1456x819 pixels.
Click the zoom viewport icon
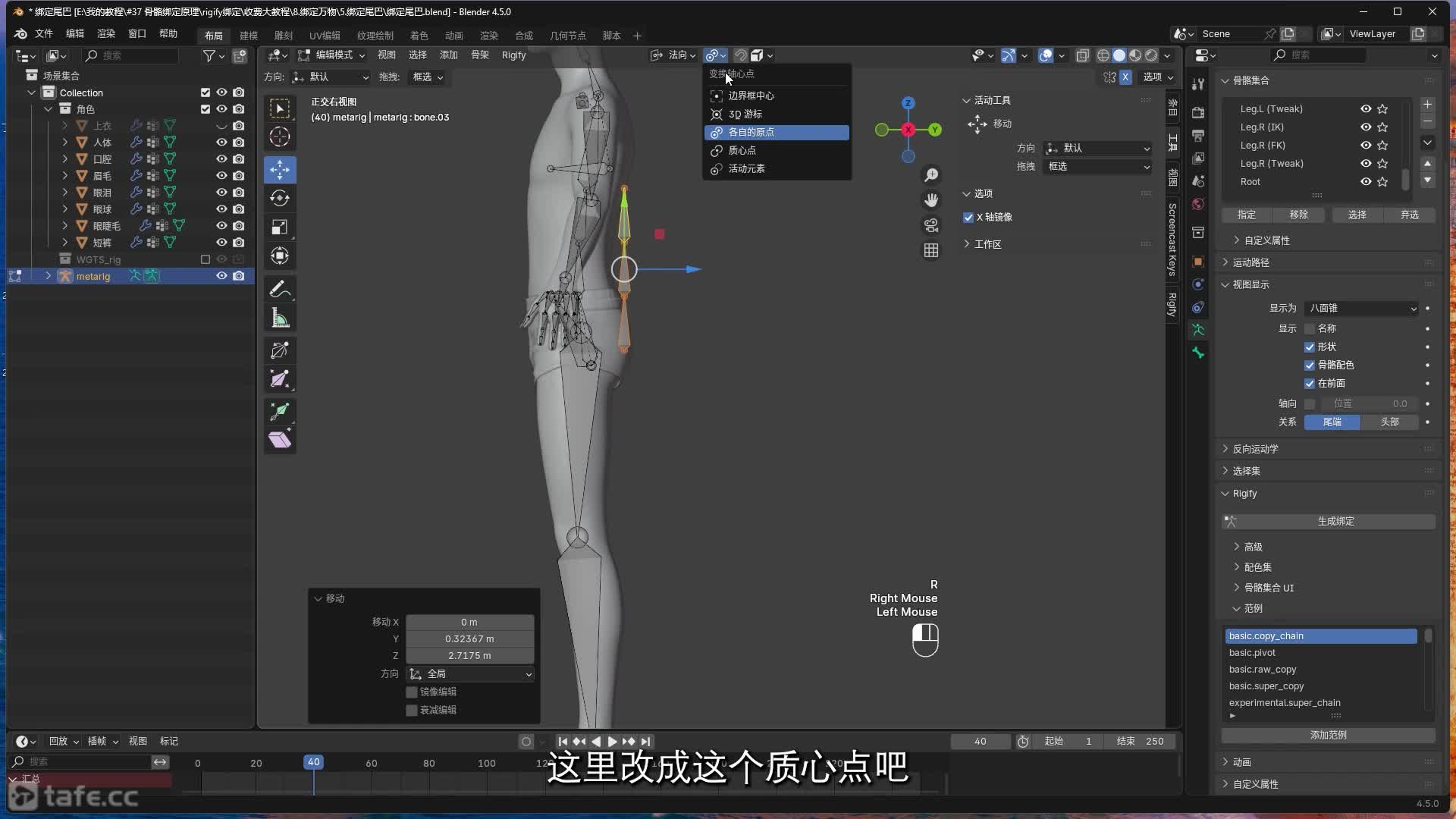tap(931, 175)
